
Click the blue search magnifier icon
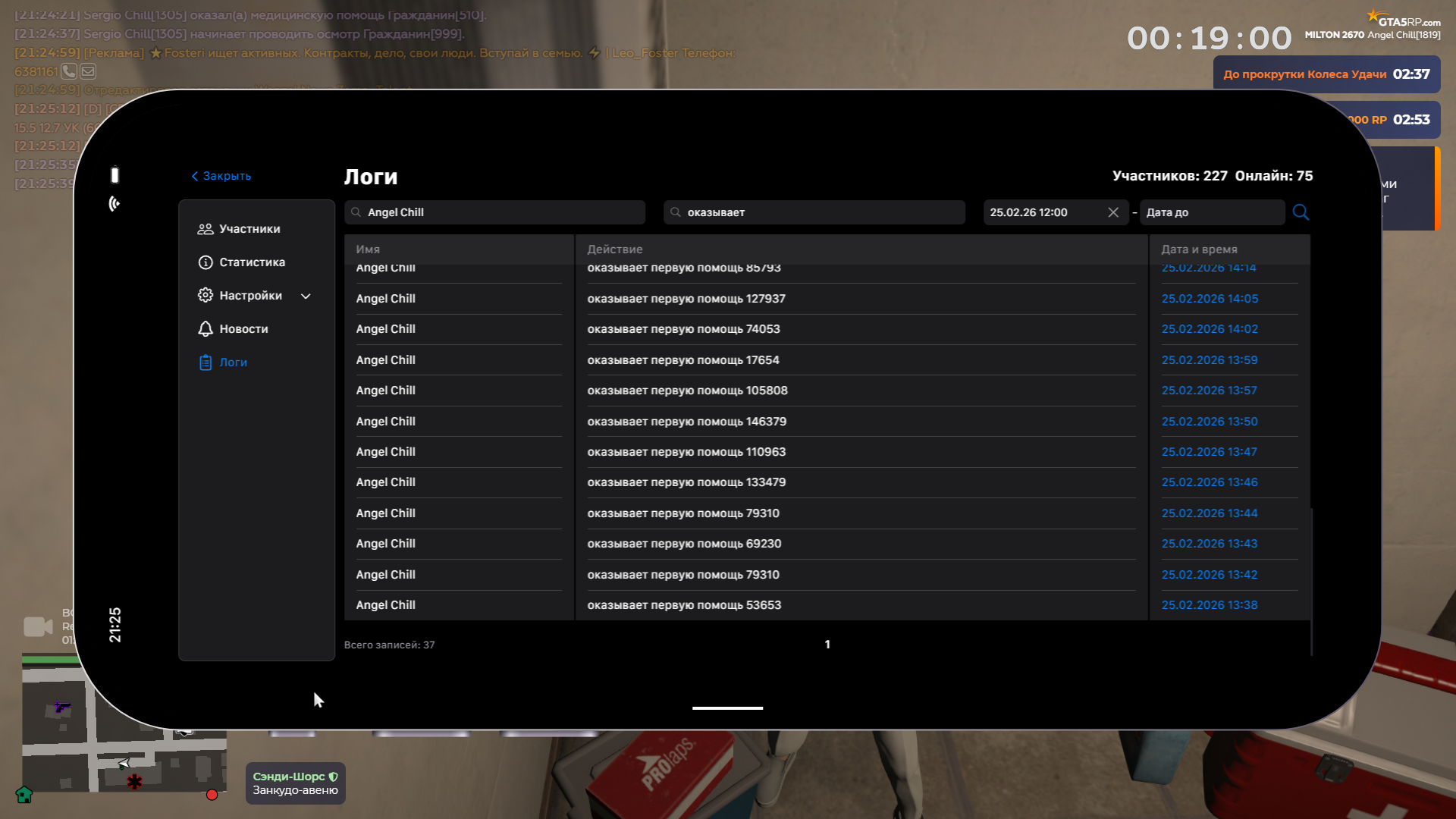tap(1301, 212)
